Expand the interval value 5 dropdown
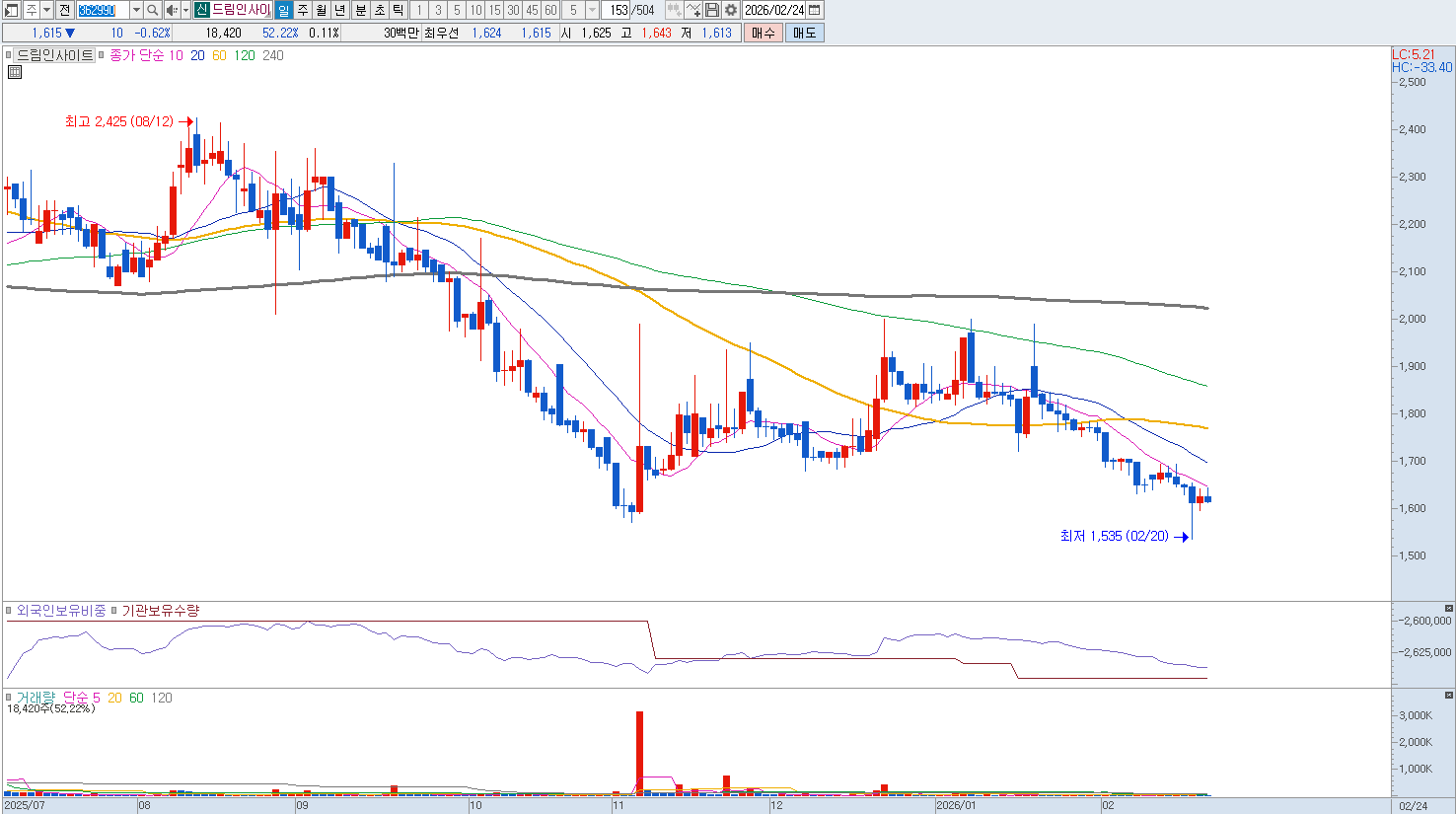Screen dimensions: 1456x814 pyautogui.click(x=592, y=10)
